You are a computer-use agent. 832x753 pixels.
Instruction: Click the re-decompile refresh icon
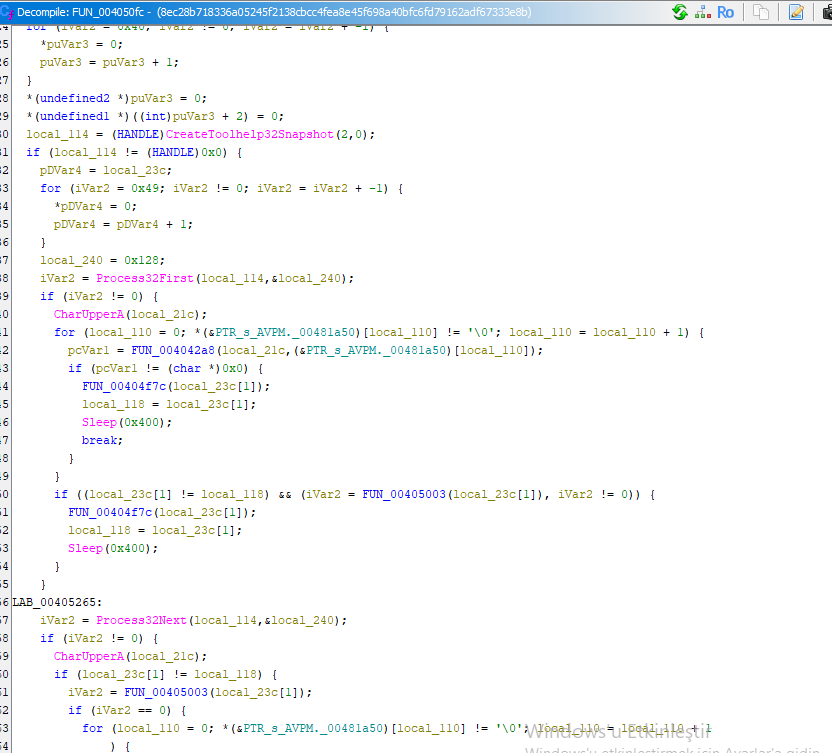pyautogui.click(x=680, y=12)
